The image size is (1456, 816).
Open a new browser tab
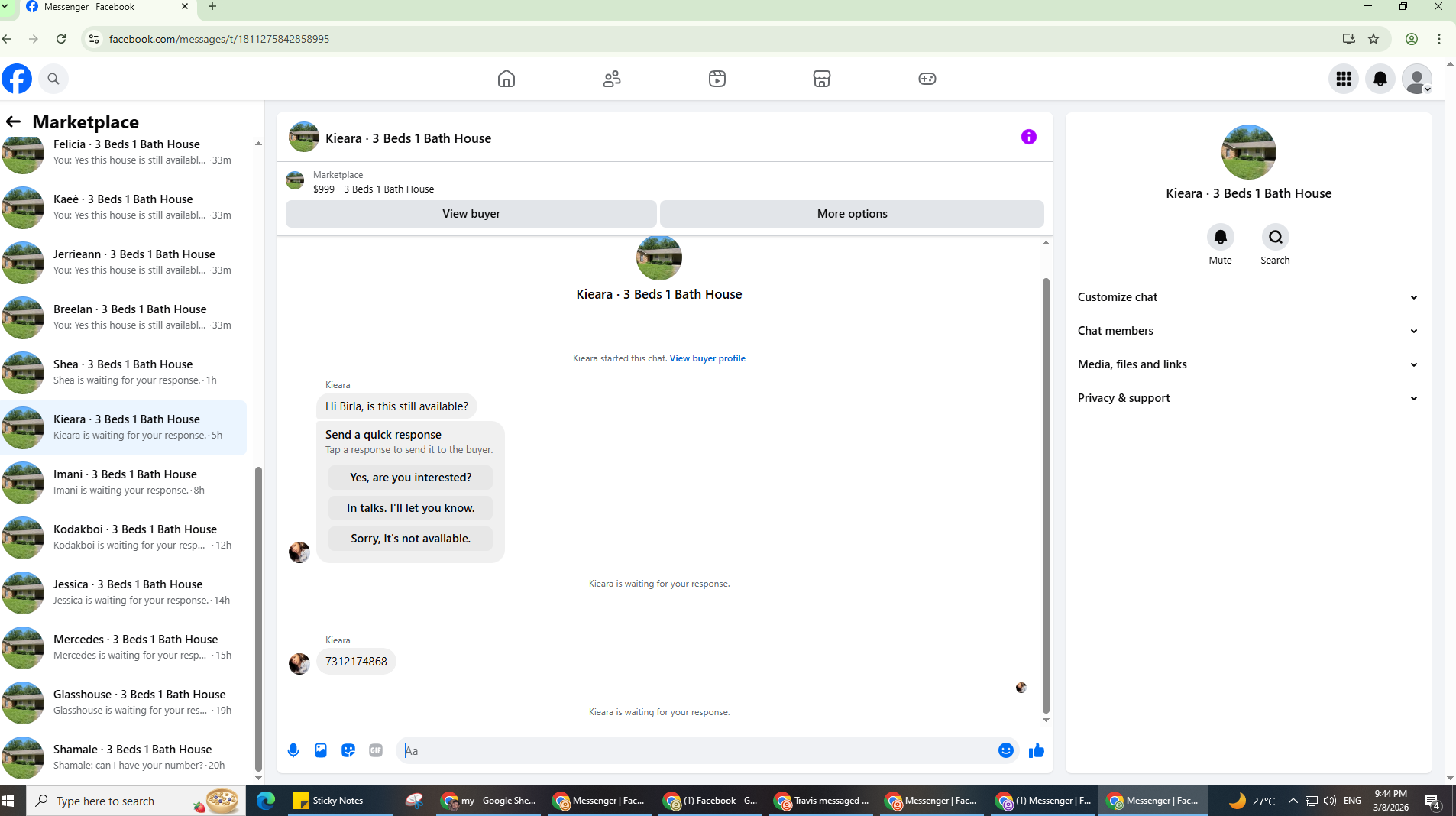pos(212,7)
